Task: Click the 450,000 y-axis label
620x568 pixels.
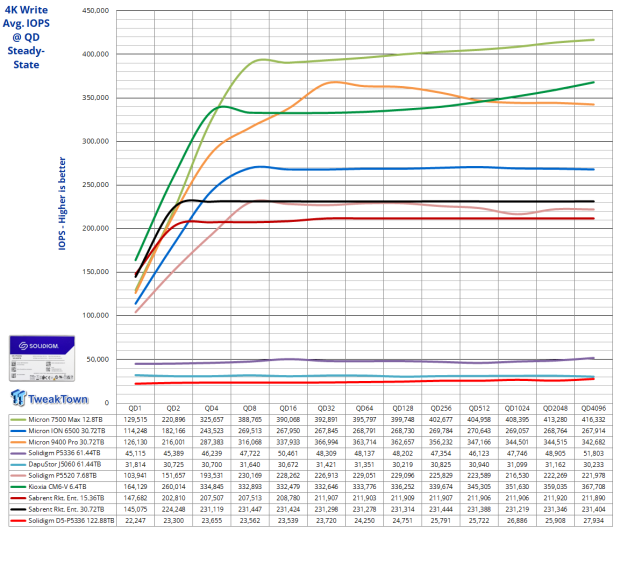Action: [x=96, y=11]
